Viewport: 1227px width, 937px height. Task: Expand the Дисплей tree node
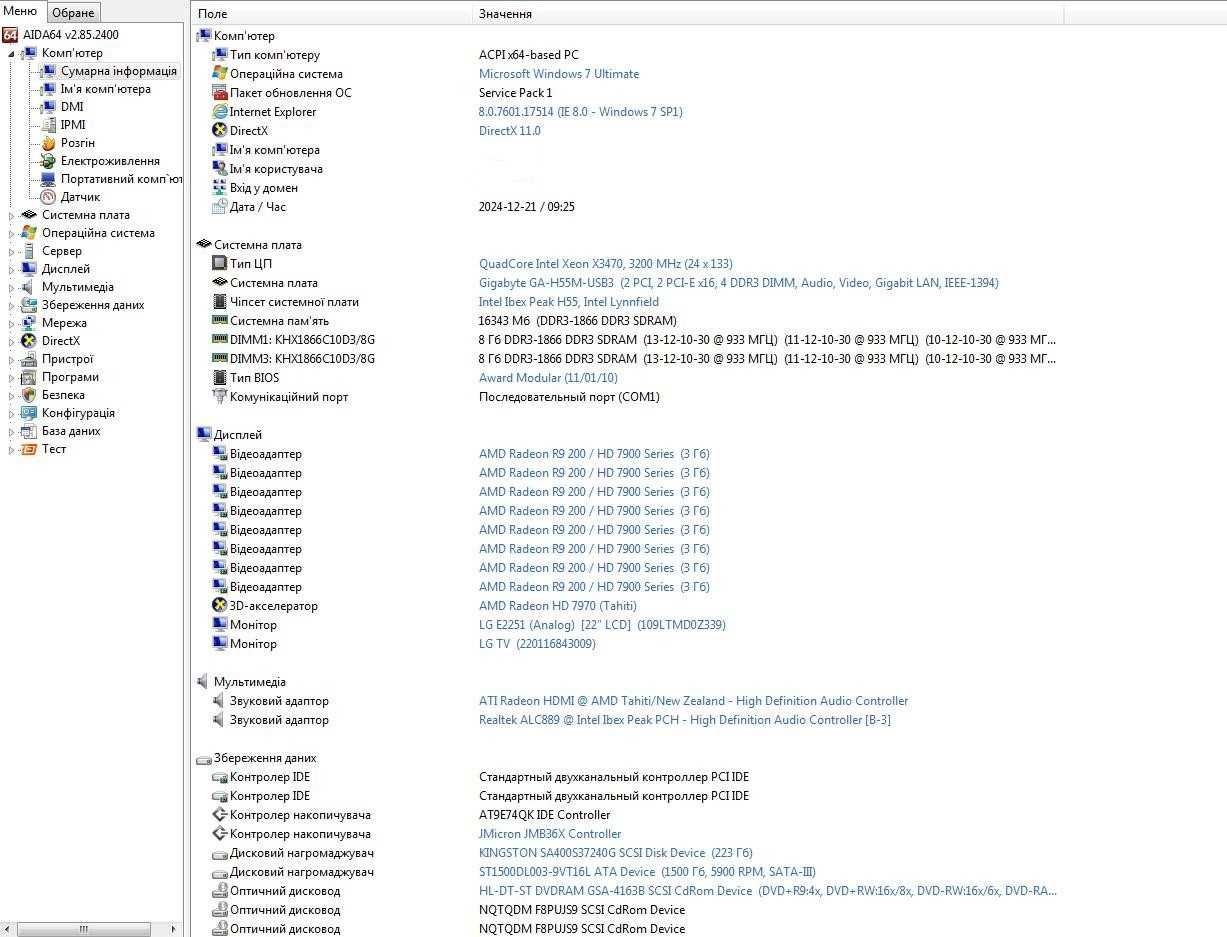click(x=12, y=269)
